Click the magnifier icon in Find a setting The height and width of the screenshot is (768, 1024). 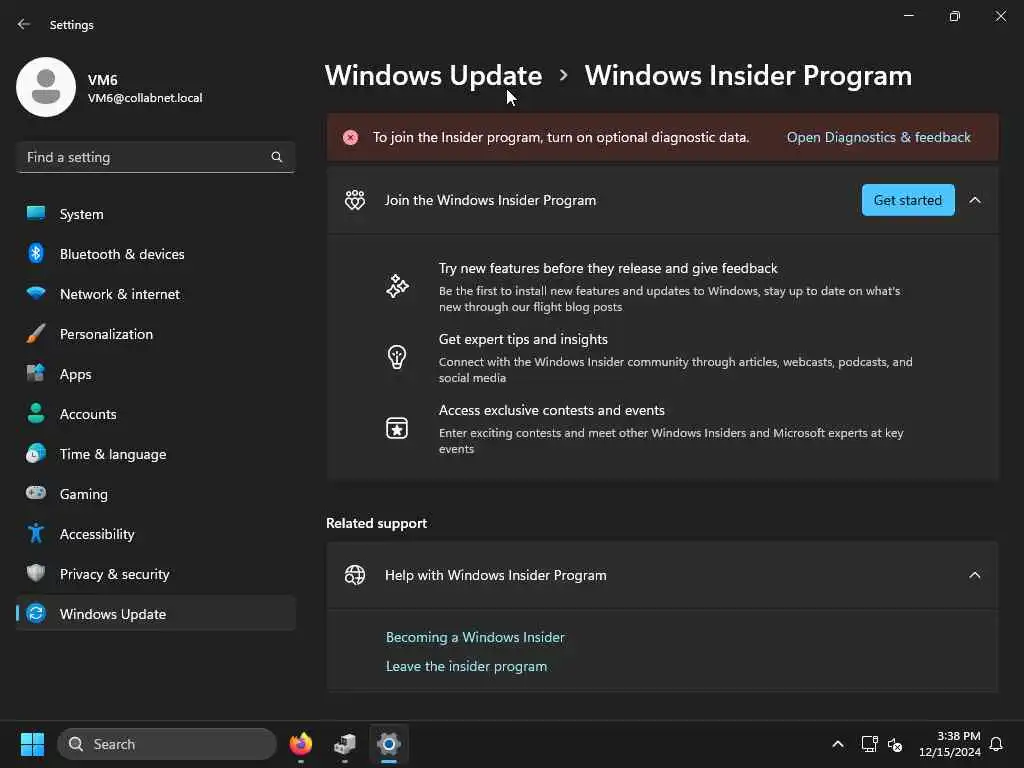pos(277,157)
